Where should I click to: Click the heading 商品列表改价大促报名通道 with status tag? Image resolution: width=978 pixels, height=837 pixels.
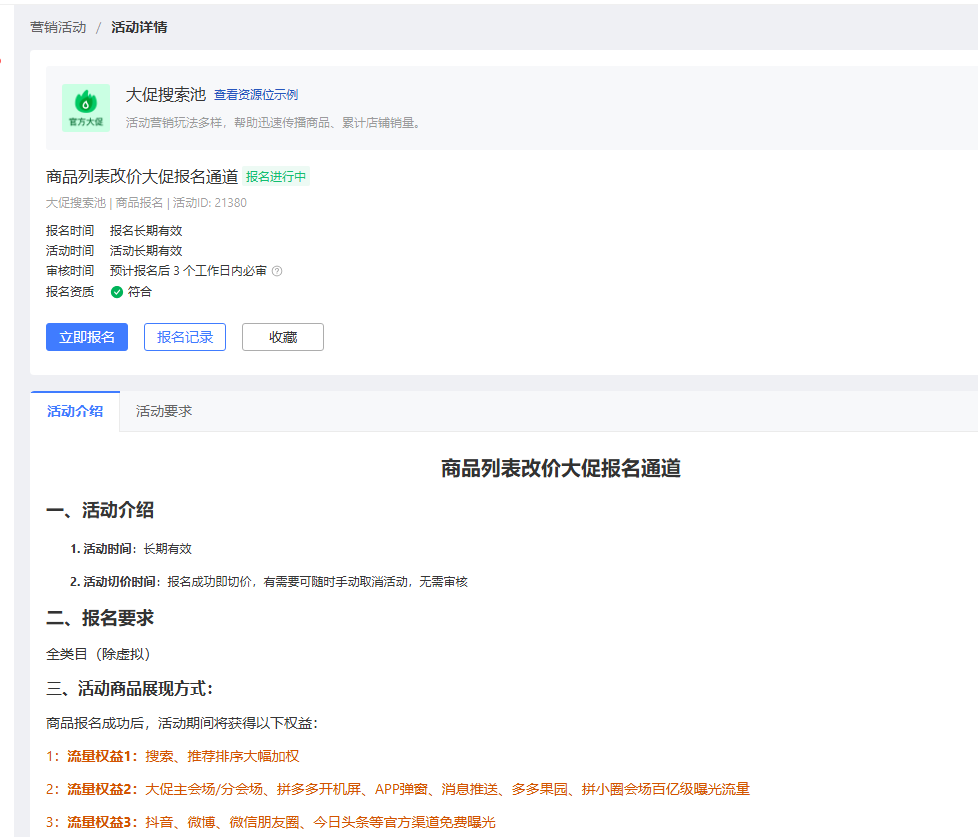pos(142,177)
